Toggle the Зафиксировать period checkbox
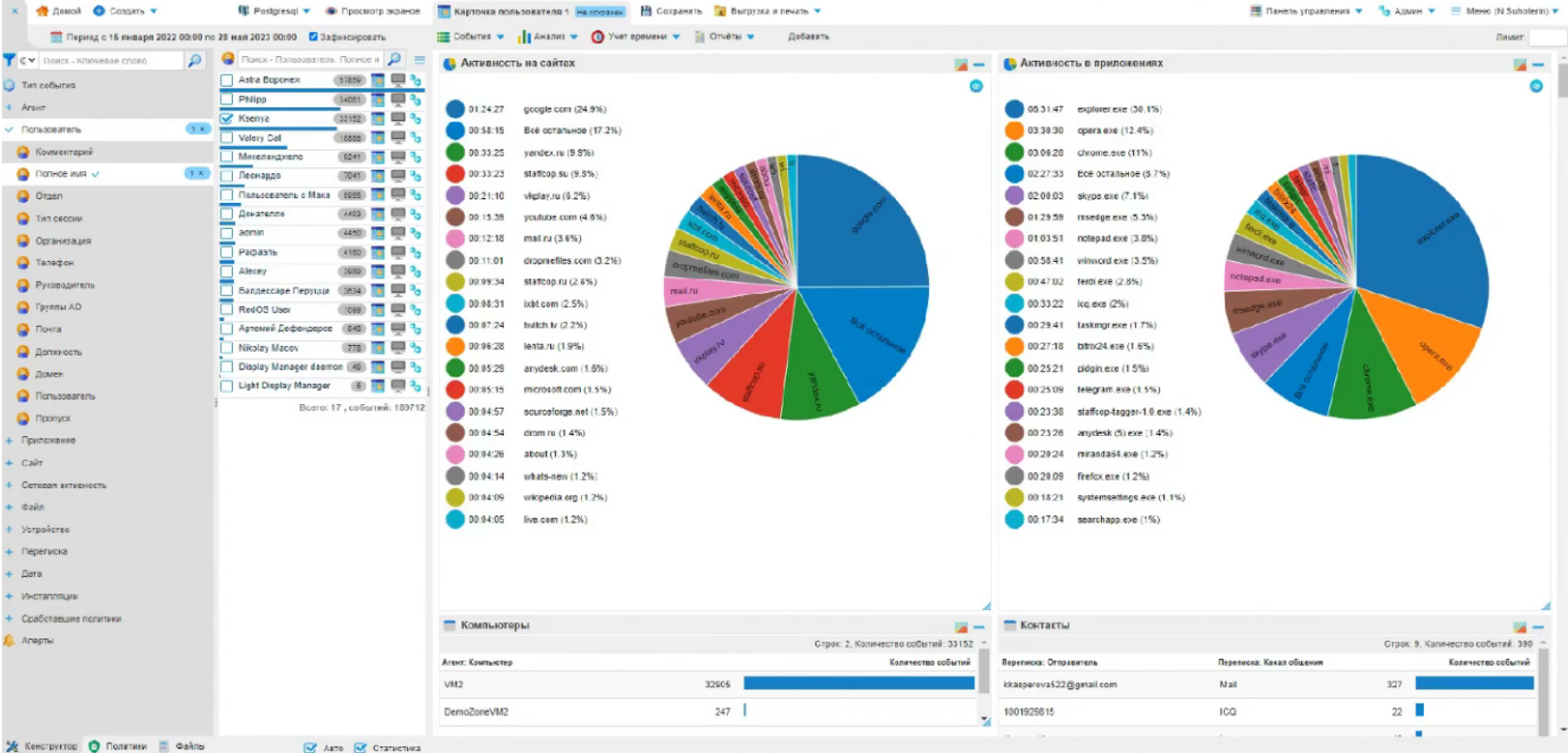Screen dimensions: 1568x753 (x=313, y=37)
